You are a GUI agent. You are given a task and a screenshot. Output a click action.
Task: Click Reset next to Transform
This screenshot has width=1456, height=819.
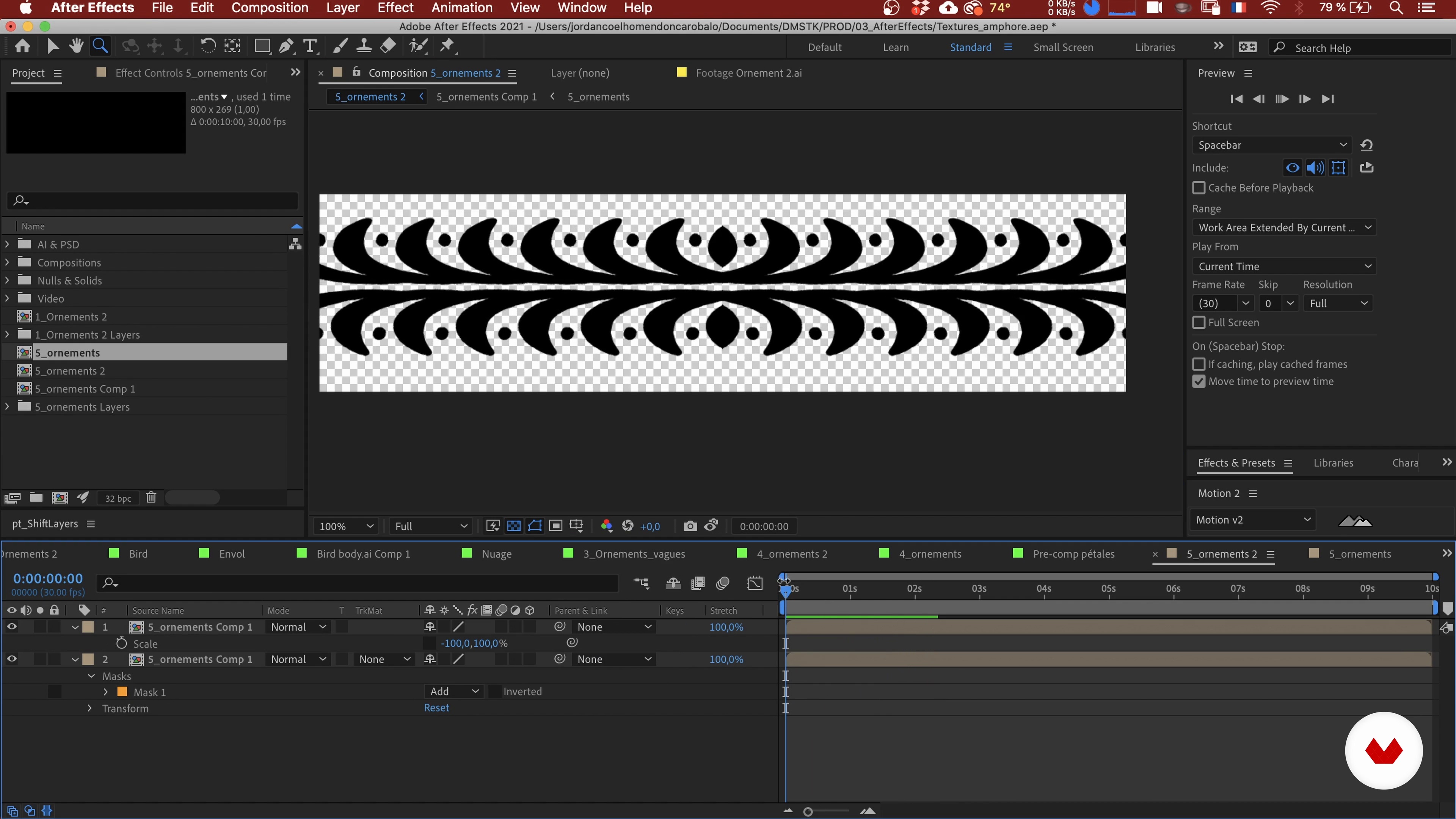pos(436,708)
